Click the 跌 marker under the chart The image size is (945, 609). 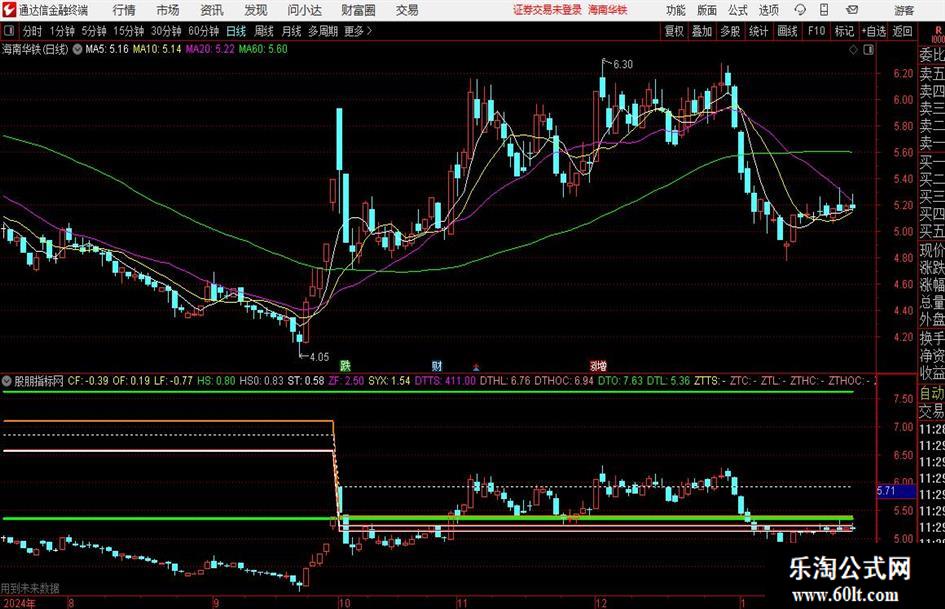pyautogui.click(x=345, y=365)
